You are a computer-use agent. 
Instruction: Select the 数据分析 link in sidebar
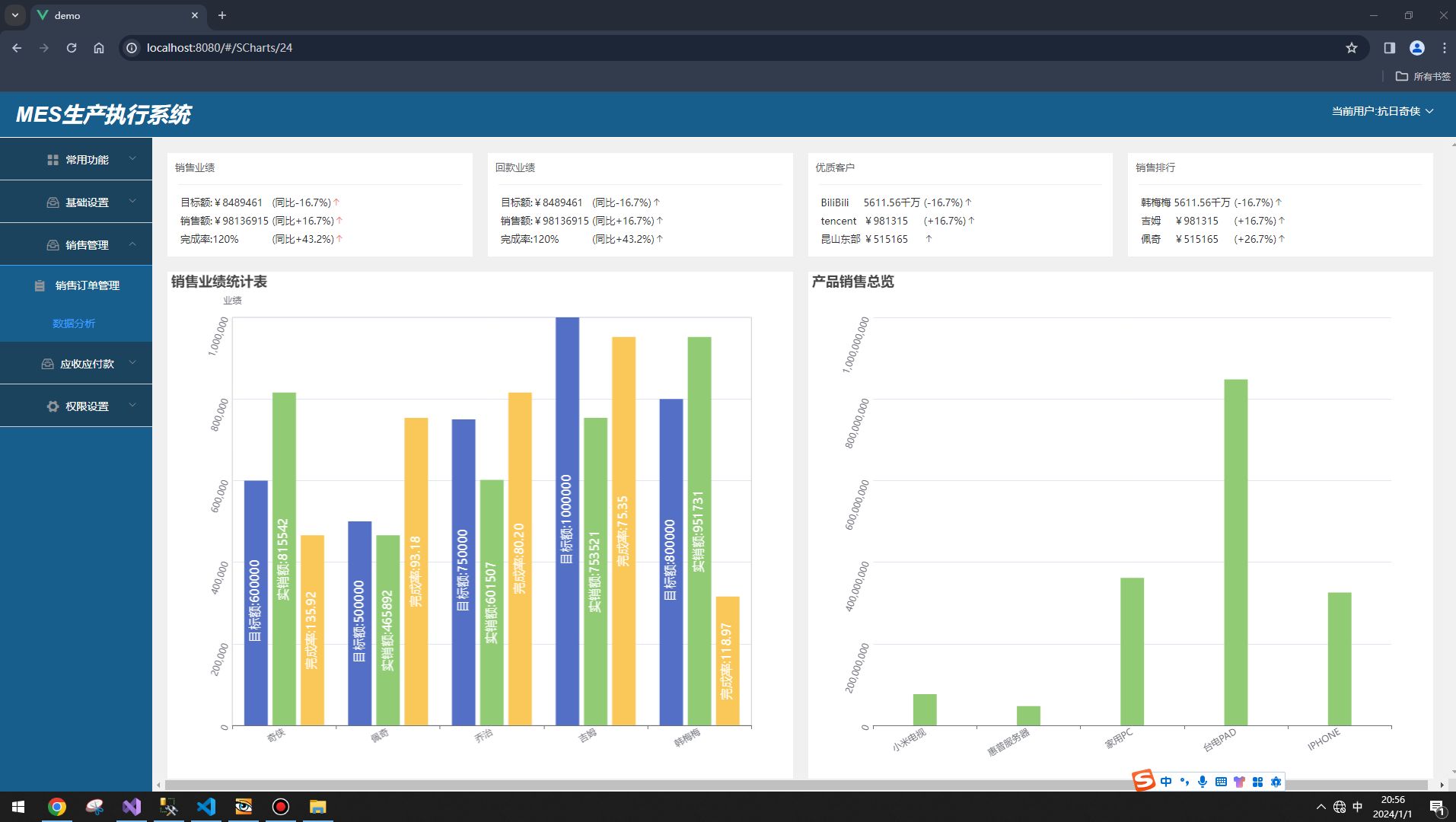pyautogui.click(x=74, y=323)
